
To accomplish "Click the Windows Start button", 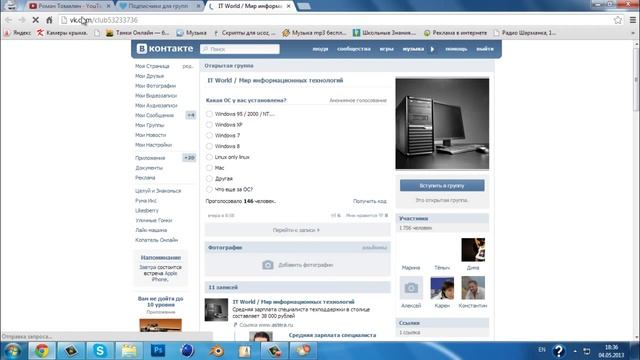I will pyautogui.click(x=13, y=351).
